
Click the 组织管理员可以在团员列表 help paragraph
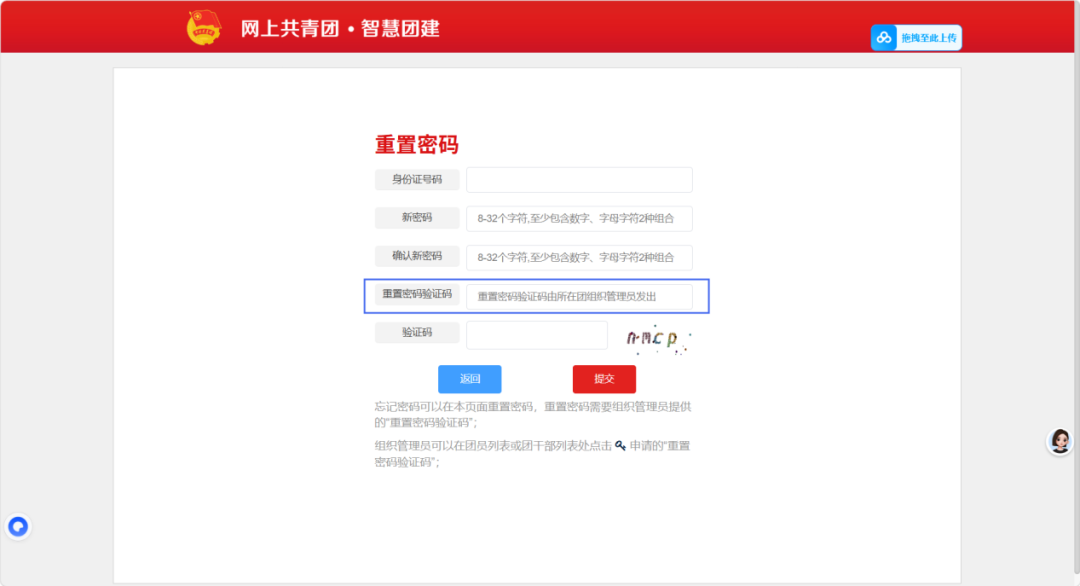click(x=532, y=454)
